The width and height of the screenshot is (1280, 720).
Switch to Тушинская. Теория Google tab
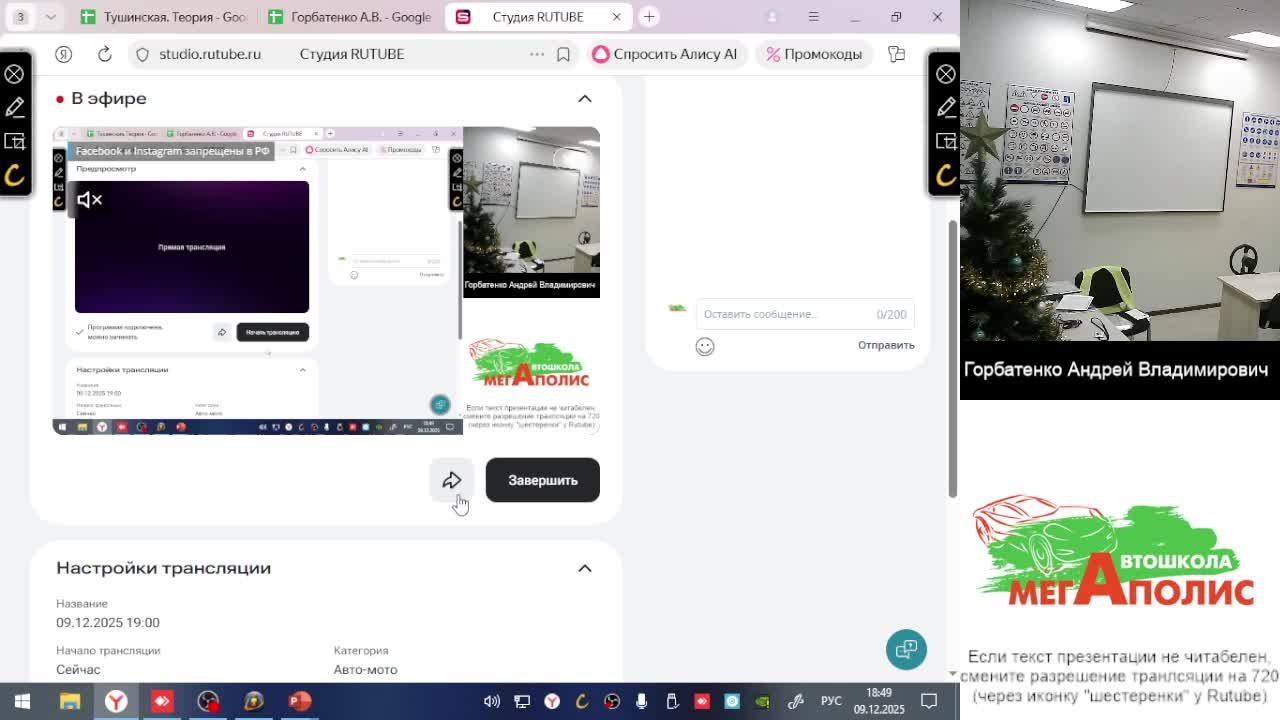click(163, 17)
